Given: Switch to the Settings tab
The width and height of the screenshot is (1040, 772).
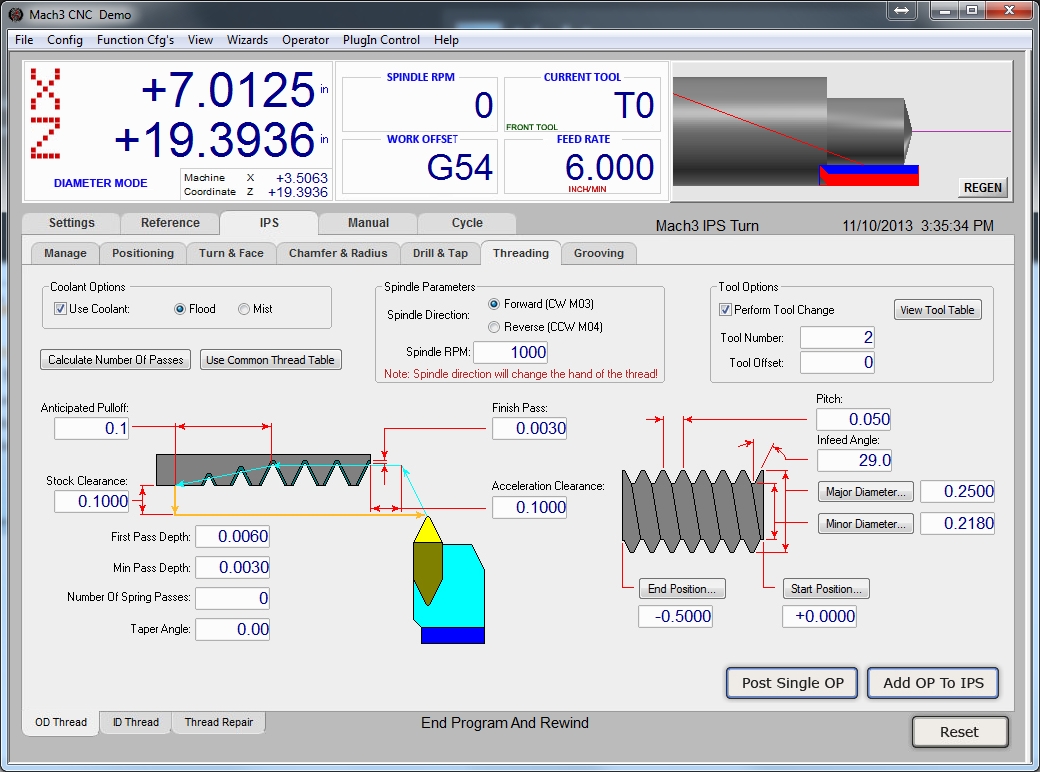Looking at the screenshot, I should click(x=72, y=224).
